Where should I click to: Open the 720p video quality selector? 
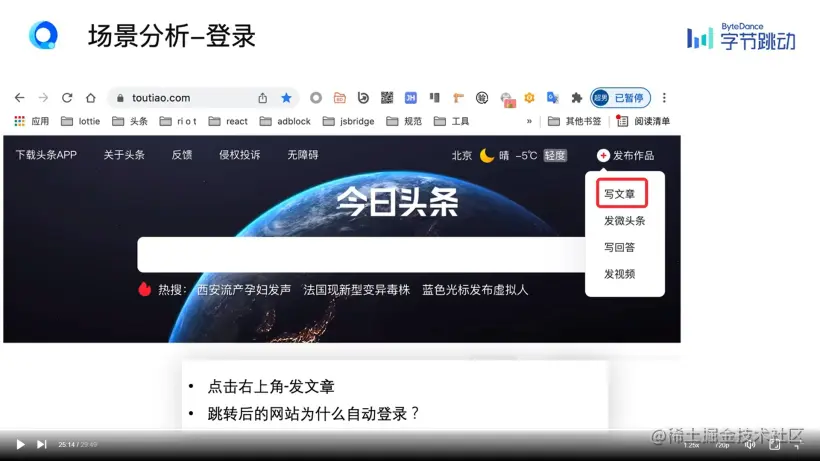click(x=722, y=445)
